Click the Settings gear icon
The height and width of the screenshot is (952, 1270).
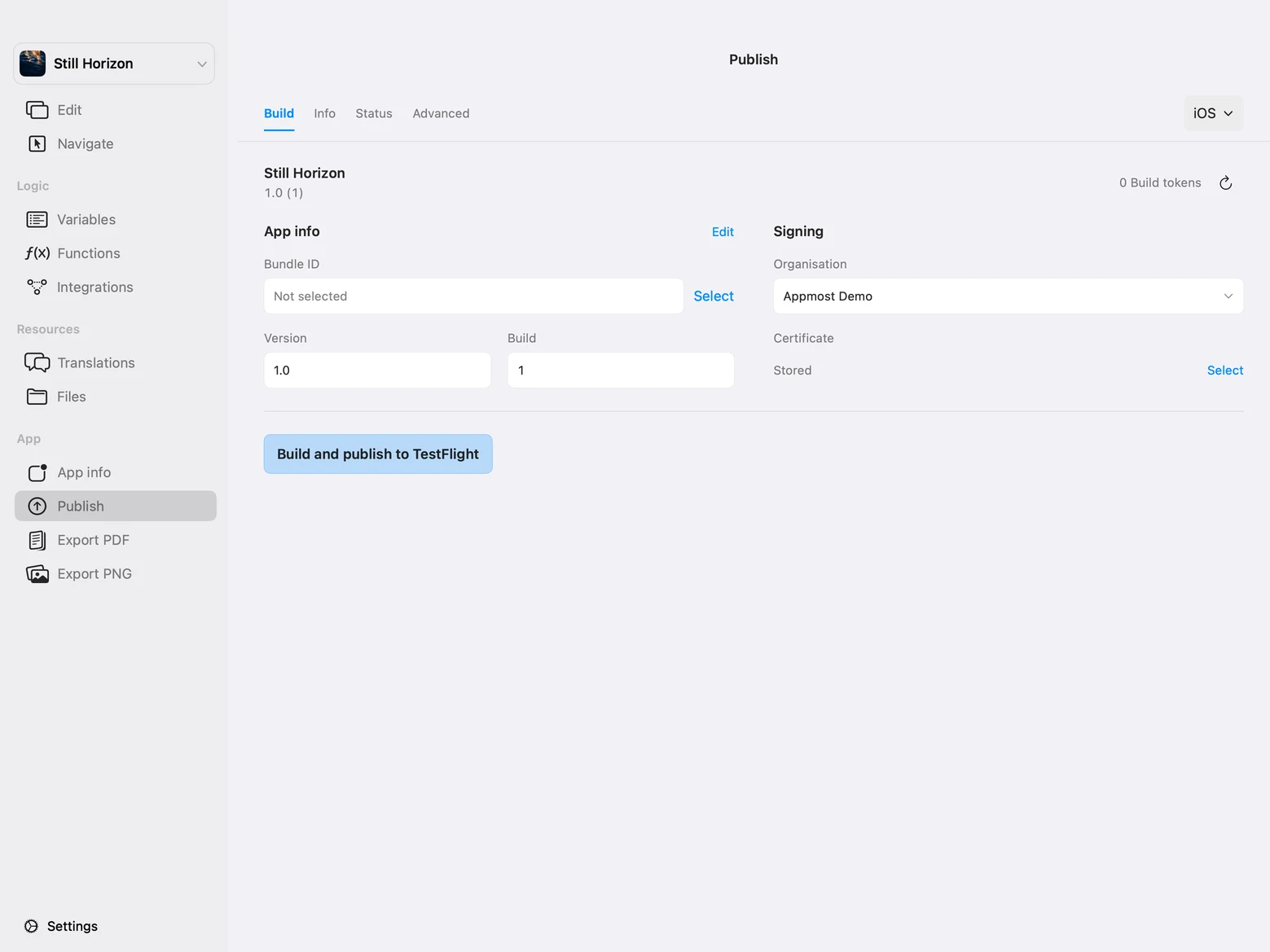(x=31, y=926)
